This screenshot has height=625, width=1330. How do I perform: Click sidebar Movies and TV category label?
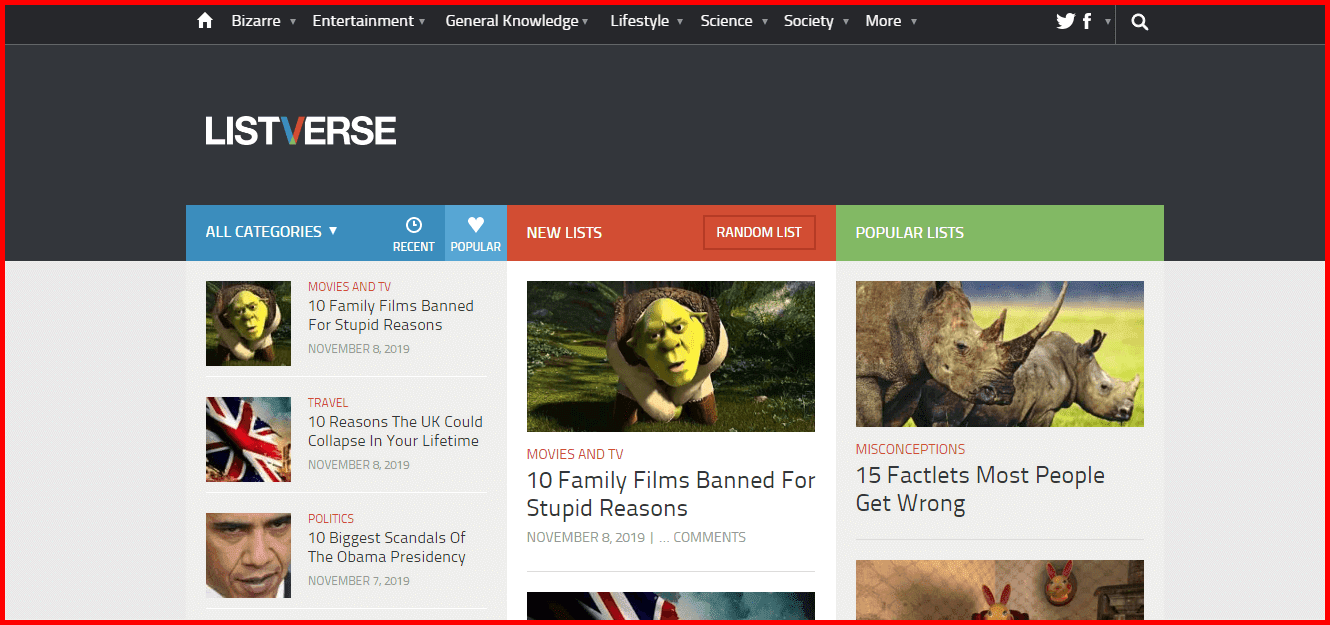350,287
